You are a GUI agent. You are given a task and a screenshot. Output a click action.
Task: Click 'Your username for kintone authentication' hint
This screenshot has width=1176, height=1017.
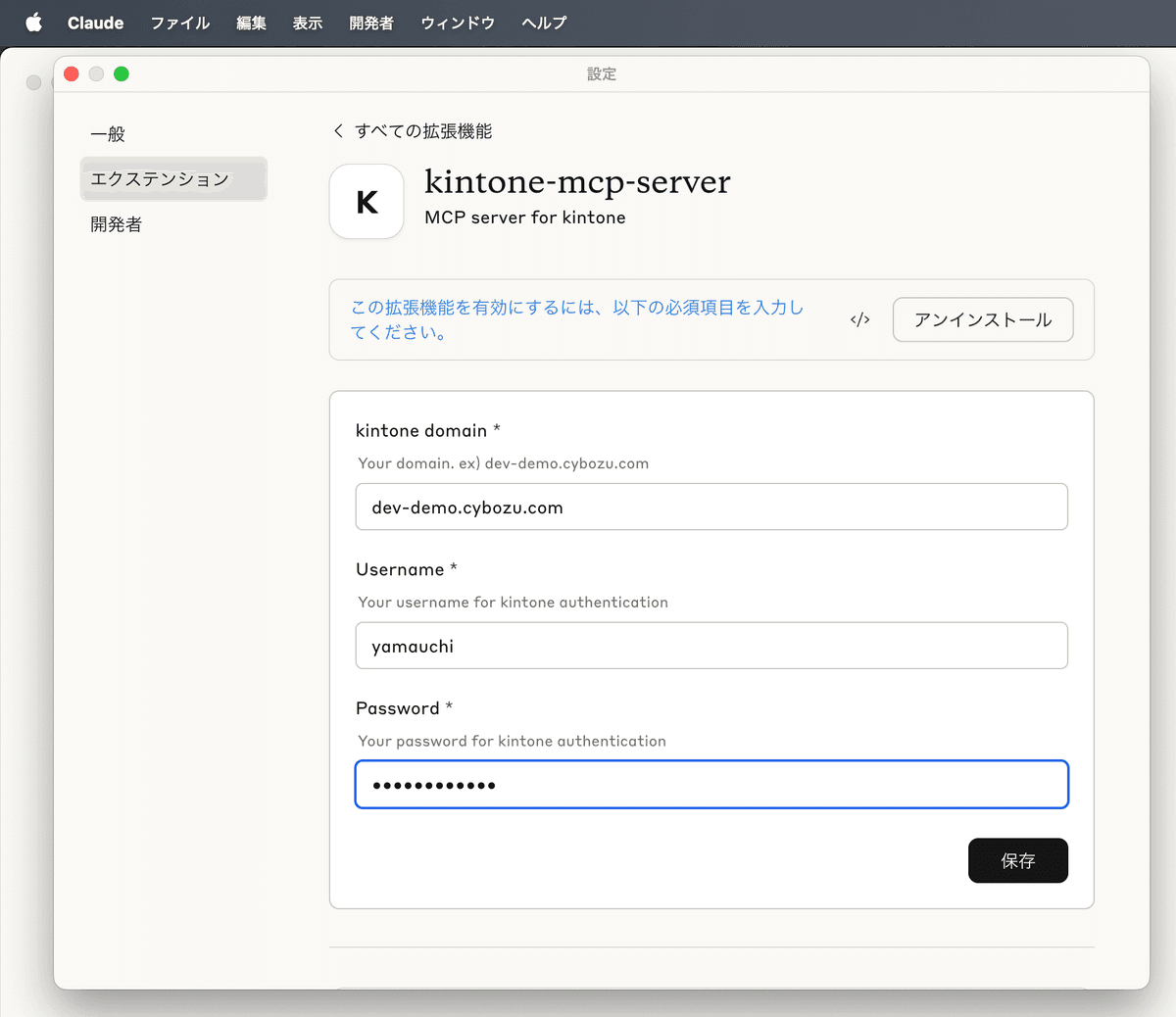(x=513, y=603)
